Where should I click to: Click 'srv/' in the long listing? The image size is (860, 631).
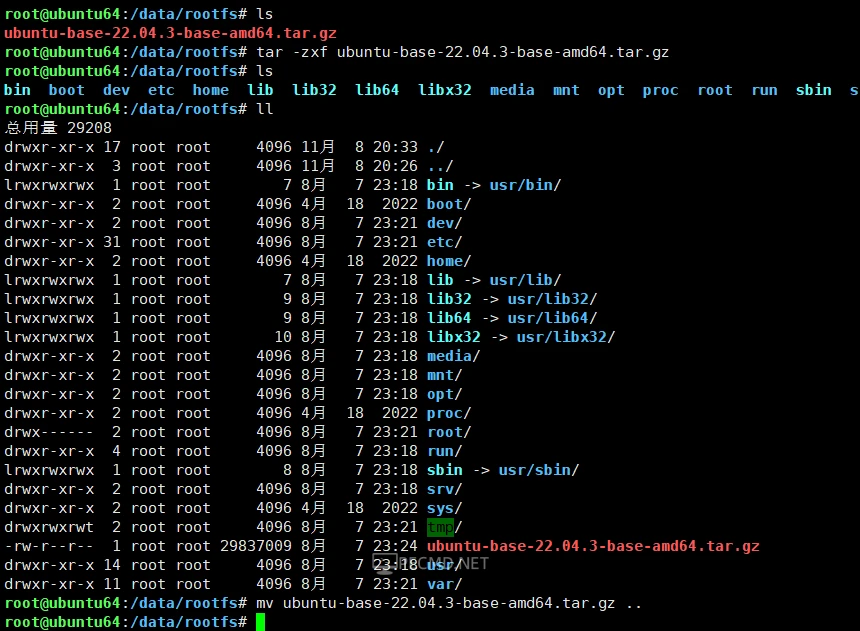point(445,489)
